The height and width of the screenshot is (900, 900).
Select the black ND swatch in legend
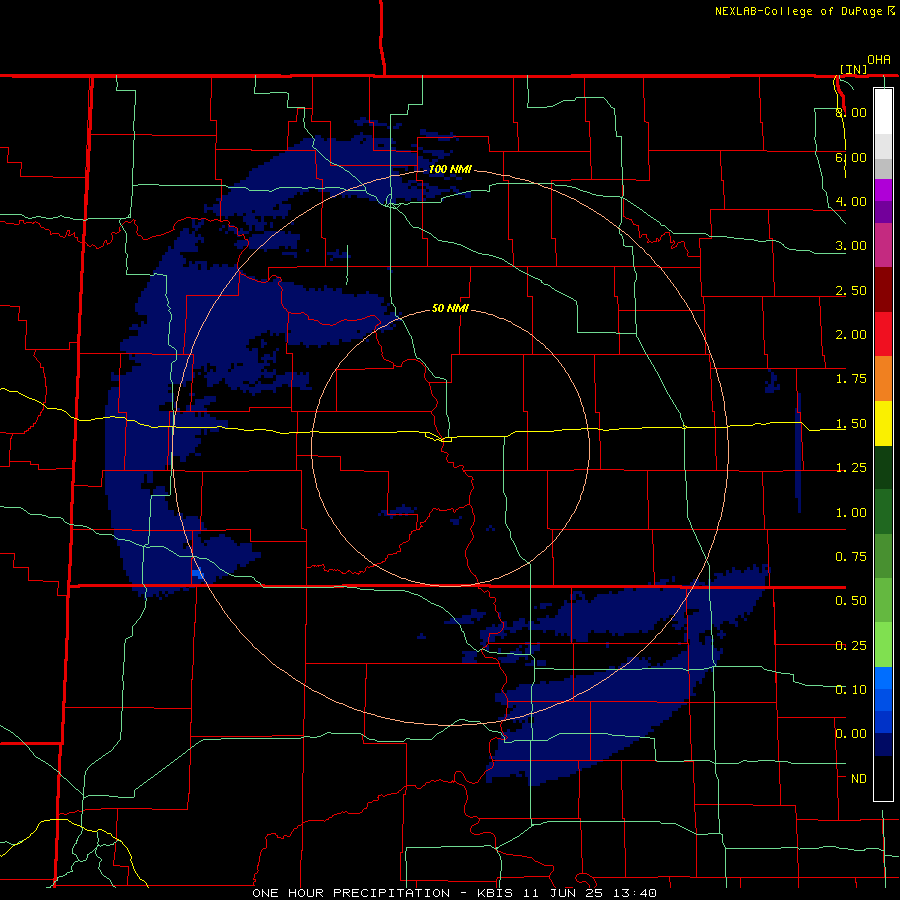pos(883,778)
